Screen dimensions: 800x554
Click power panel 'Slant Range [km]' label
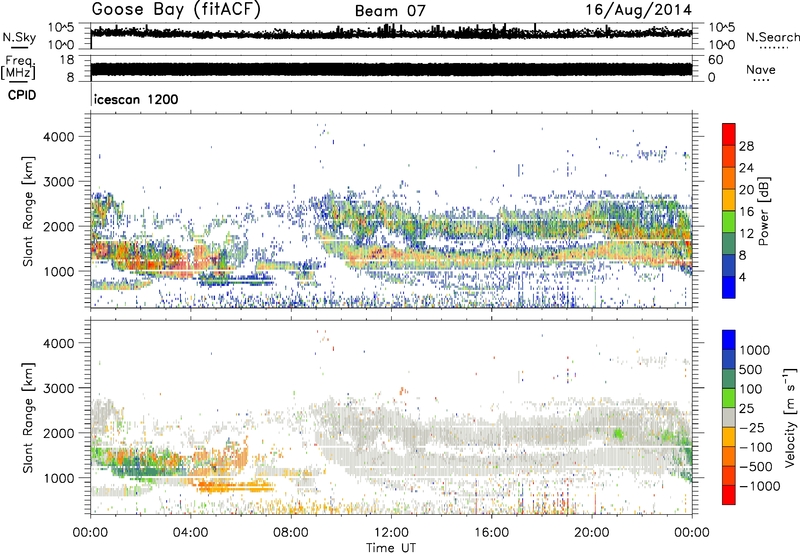(28, 211)
